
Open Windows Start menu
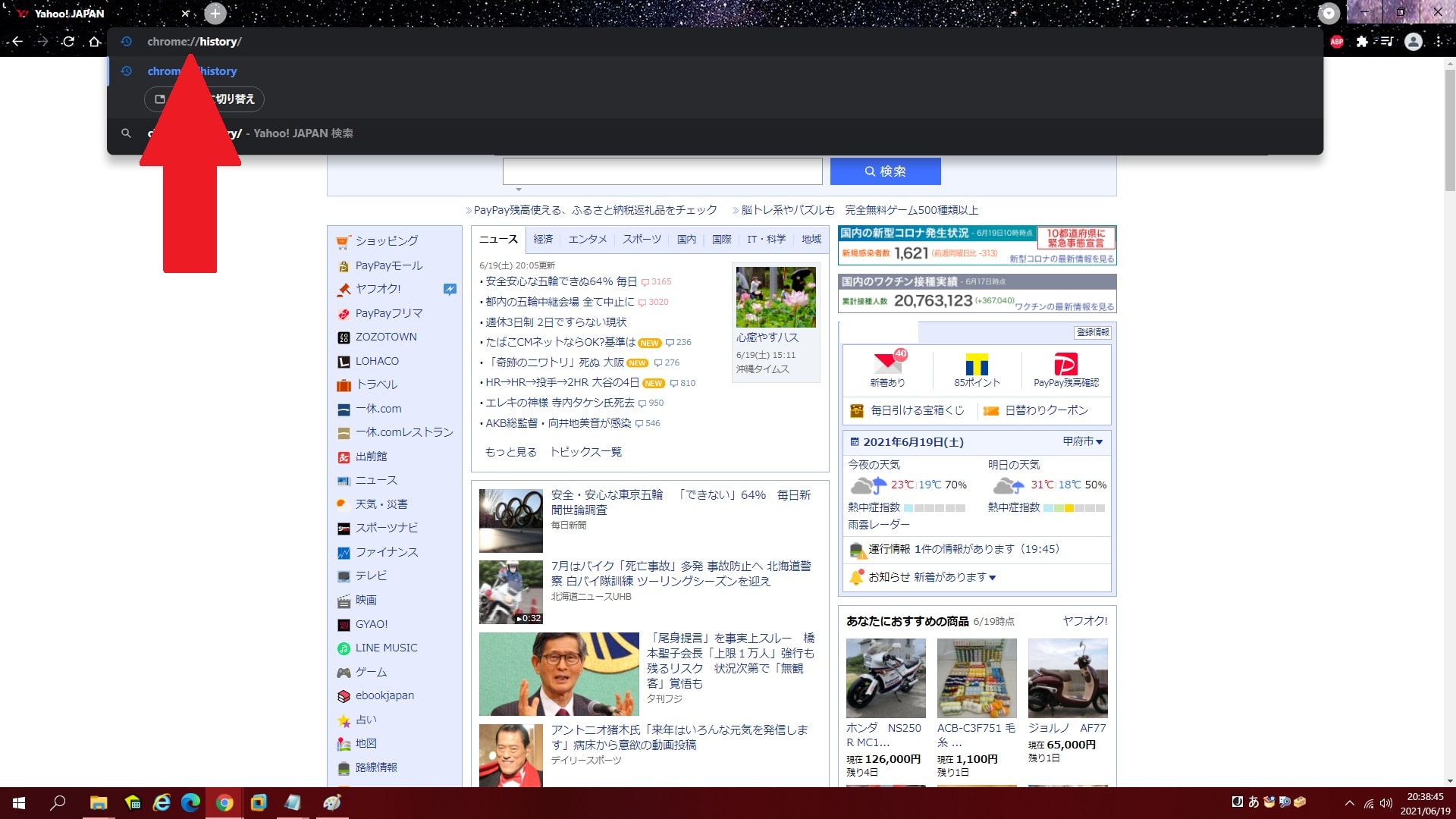tap(19, 803)
